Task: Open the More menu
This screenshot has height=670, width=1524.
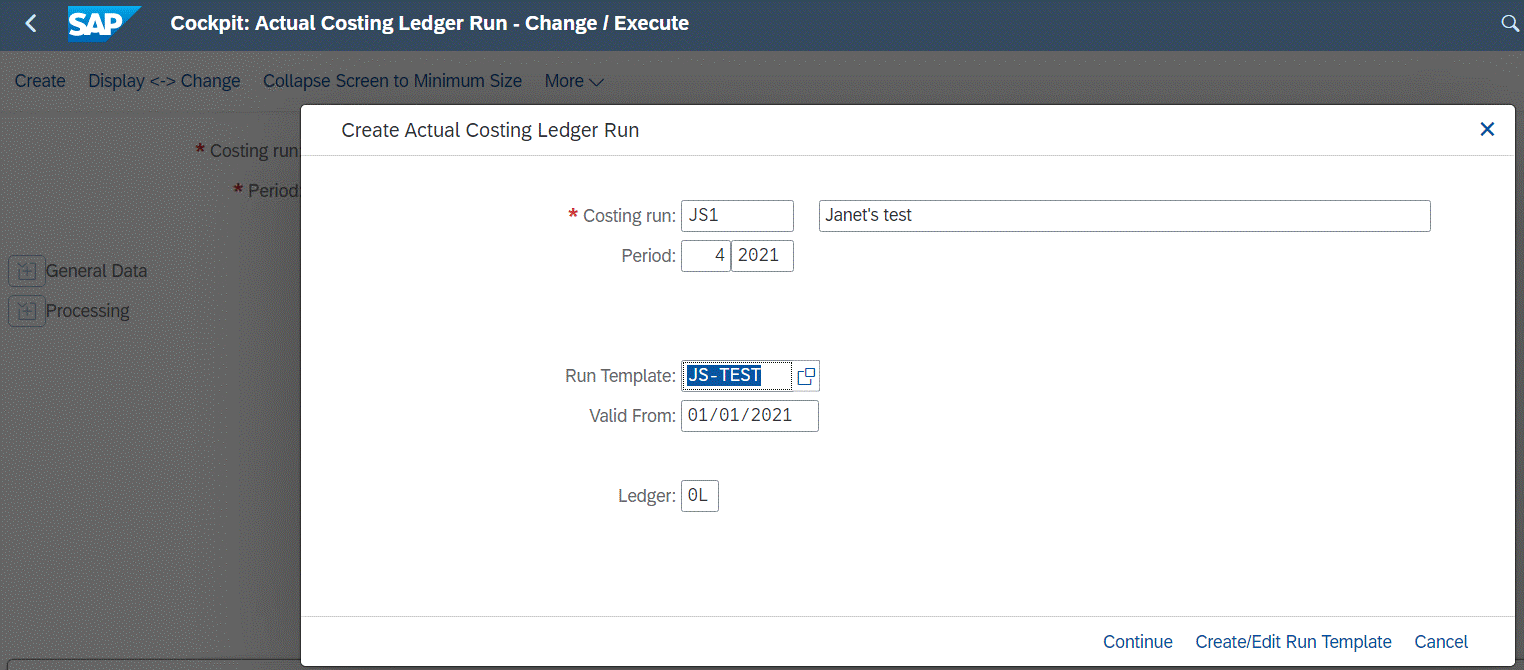Action: [573, 81]
